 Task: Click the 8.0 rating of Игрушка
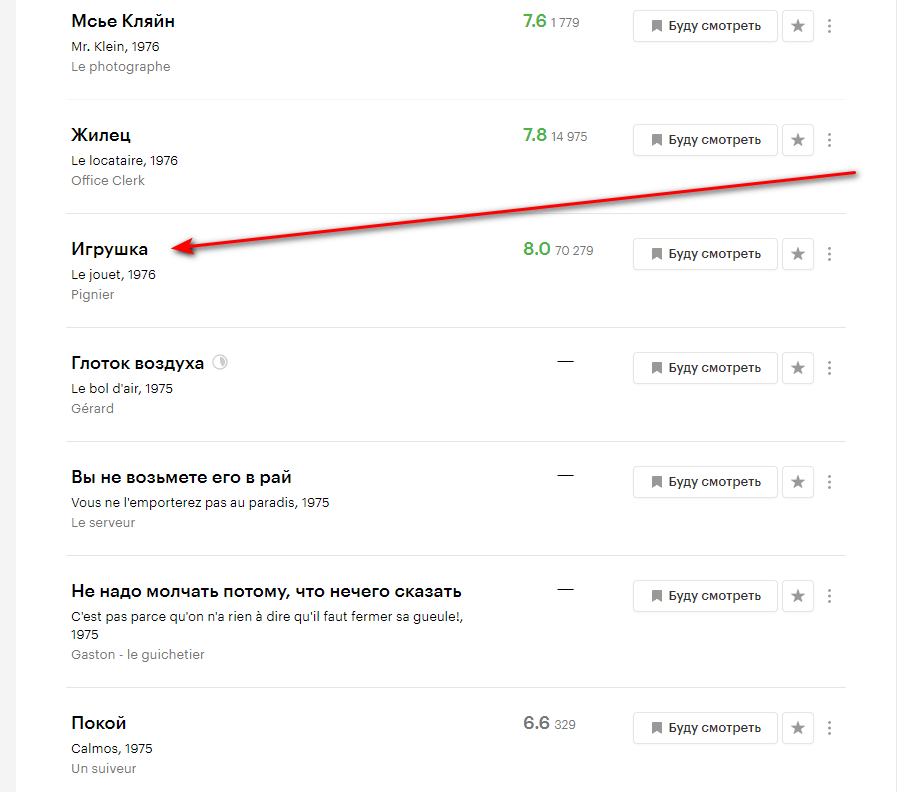(x=537, y=249)
